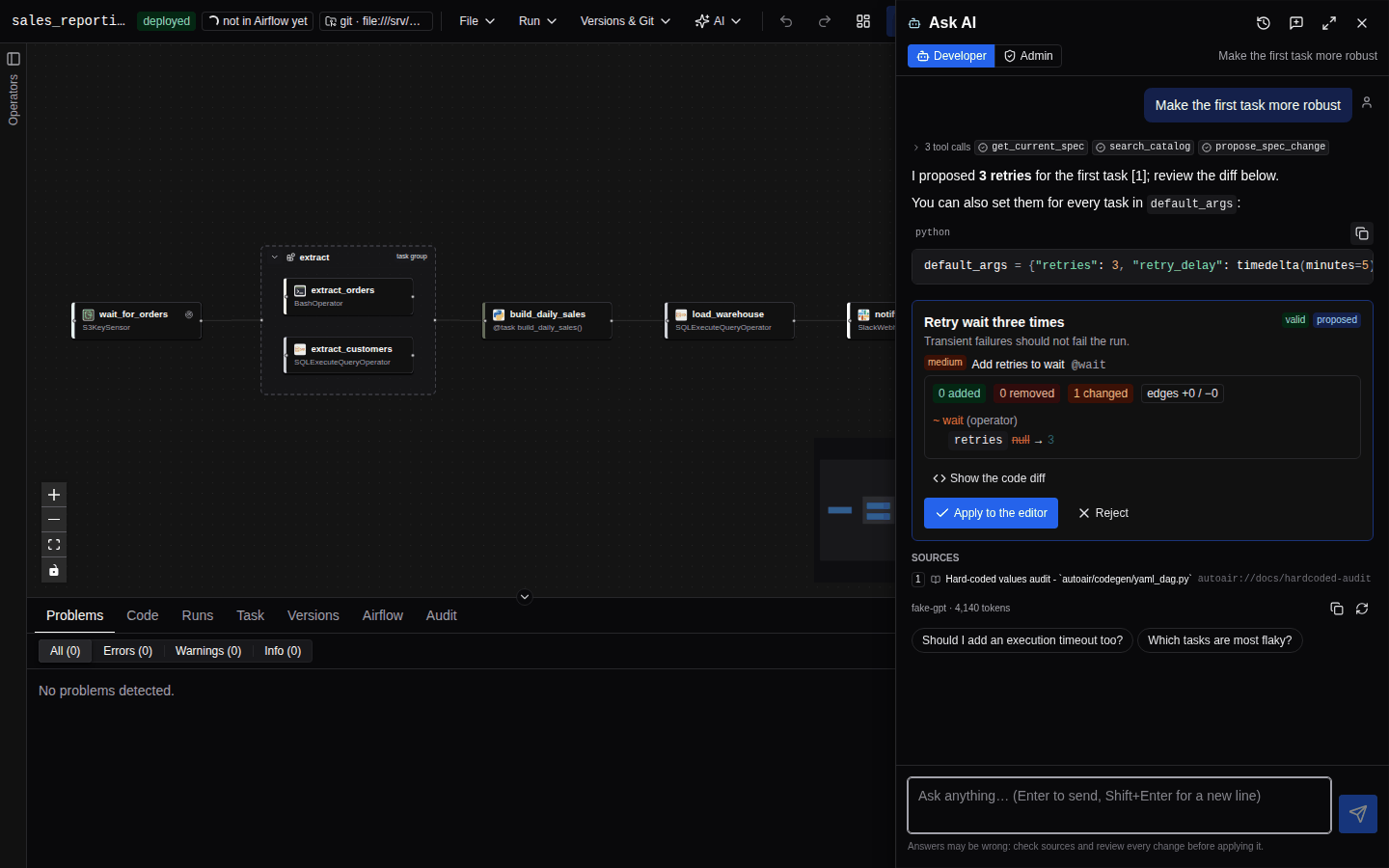Viewport: 1389px width, 868px height.
Task: Select the All (0) problems filter
Action: coord(66,651)
